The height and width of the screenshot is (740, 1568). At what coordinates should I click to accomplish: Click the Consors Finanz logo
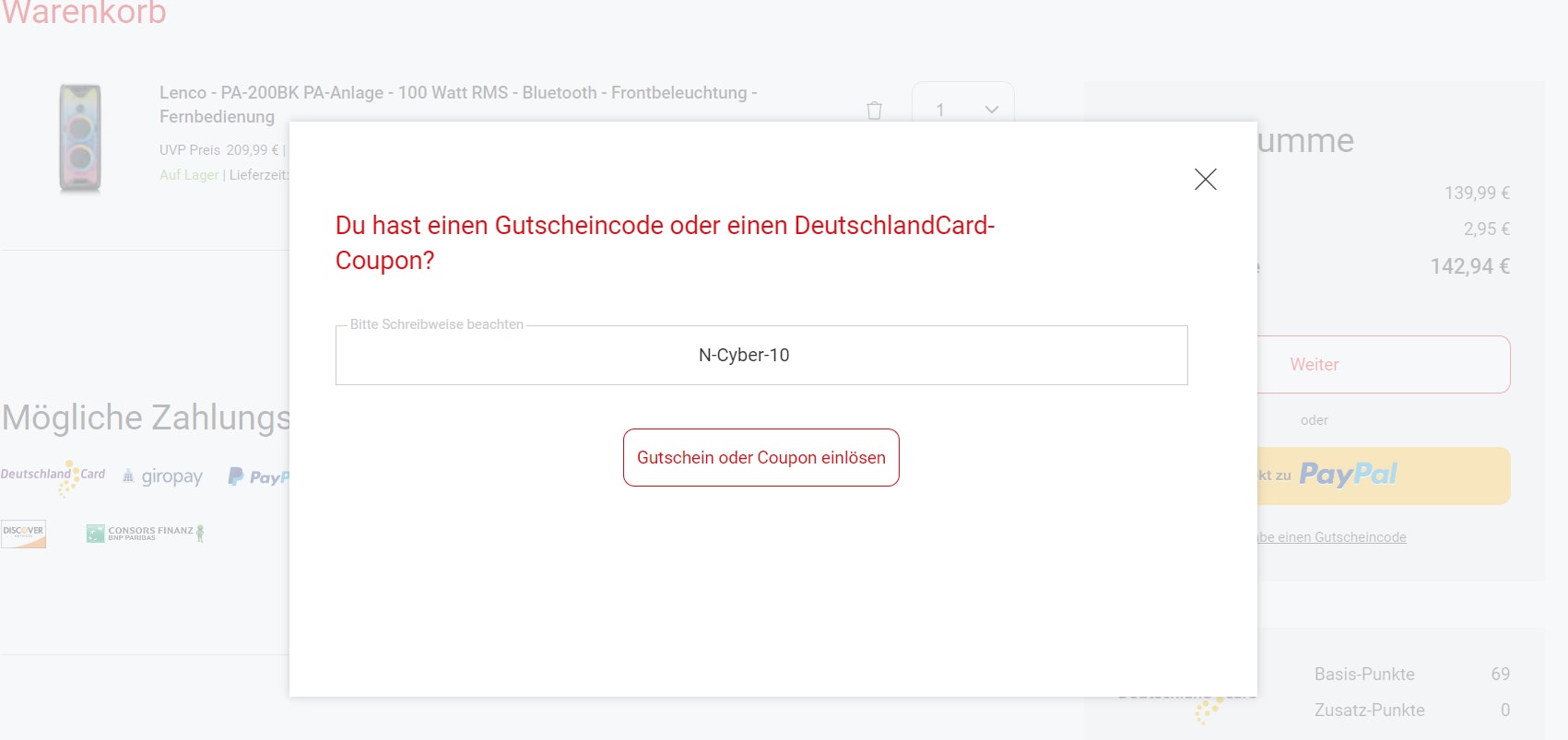(145, 533)
